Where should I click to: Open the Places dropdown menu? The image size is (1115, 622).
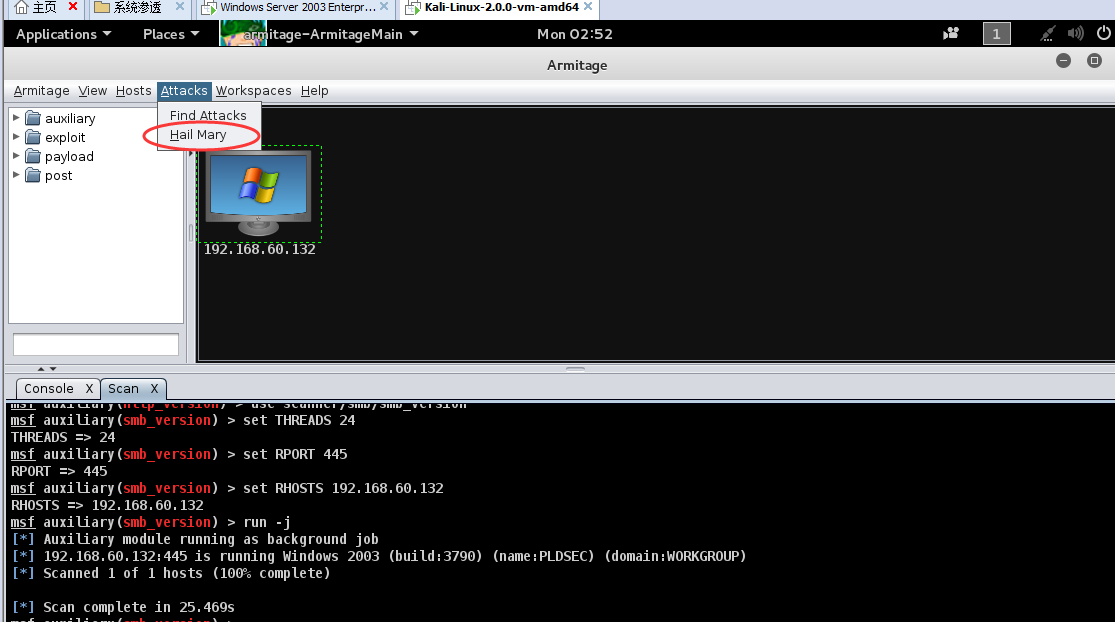point(170,34)
